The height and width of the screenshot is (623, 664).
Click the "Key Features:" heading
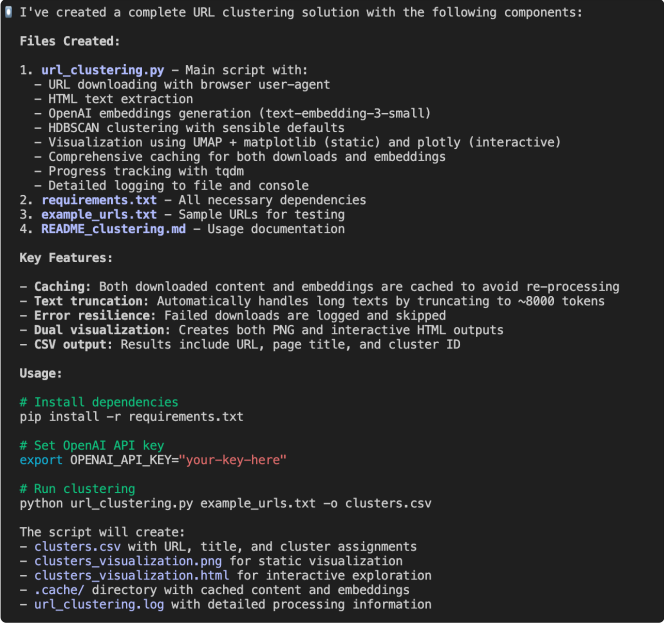[x=66, y=258]
